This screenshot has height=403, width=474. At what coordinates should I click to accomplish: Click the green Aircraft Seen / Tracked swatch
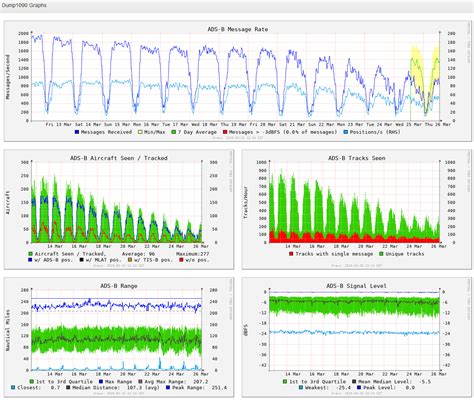31,254
